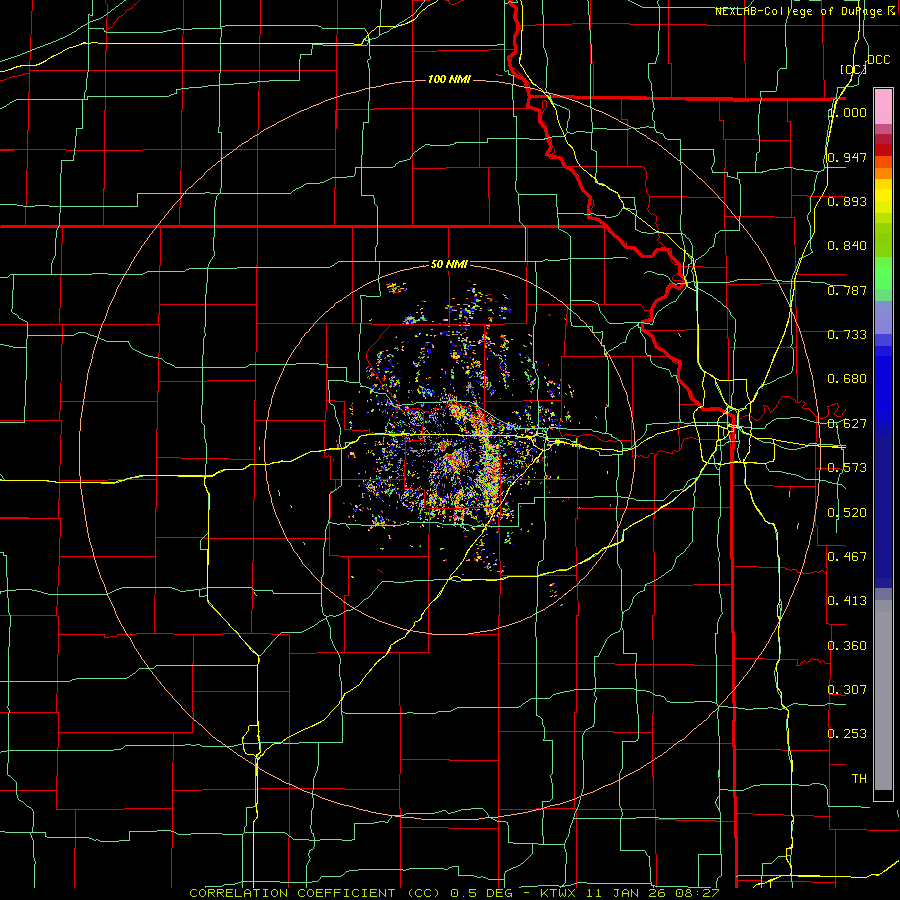Click the Correlation Coefficient KTWX caption text
The height and width of the screenshot is (900, 900).
coord(454,893)
